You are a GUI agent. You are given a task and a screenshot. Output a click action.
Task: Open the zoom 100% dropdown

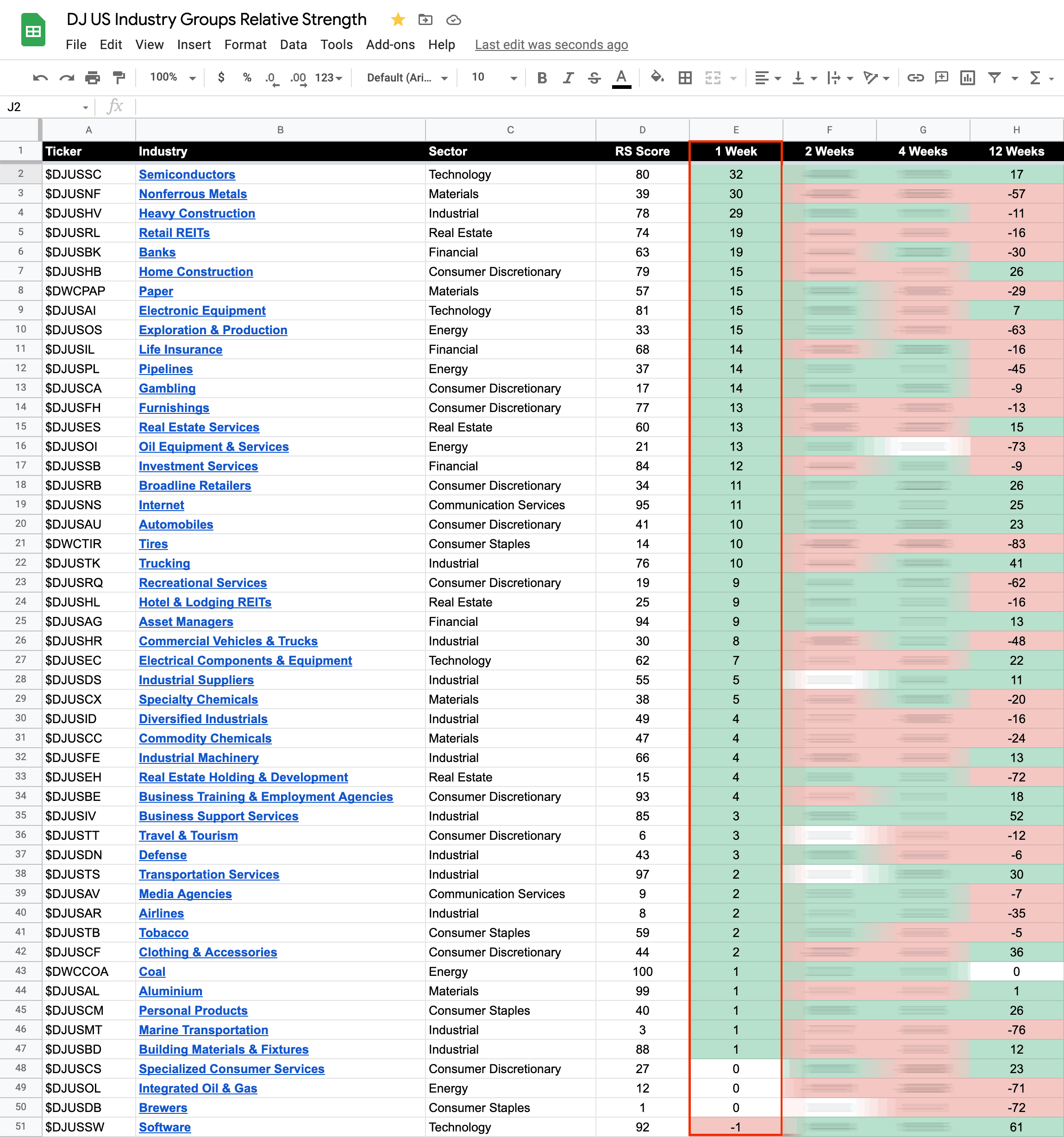[x=173, y=77]
